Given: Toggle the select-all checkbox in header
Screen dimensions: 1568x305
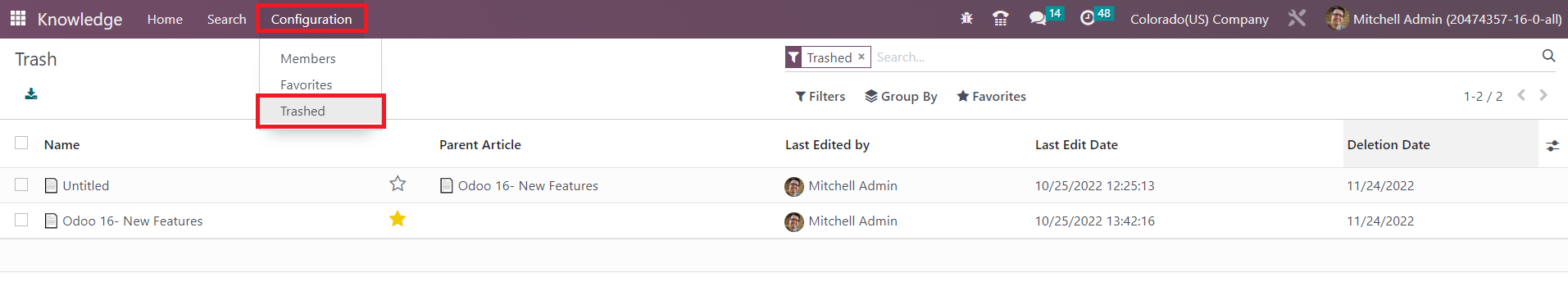Looking at the screenshot, I should point(21,143).
